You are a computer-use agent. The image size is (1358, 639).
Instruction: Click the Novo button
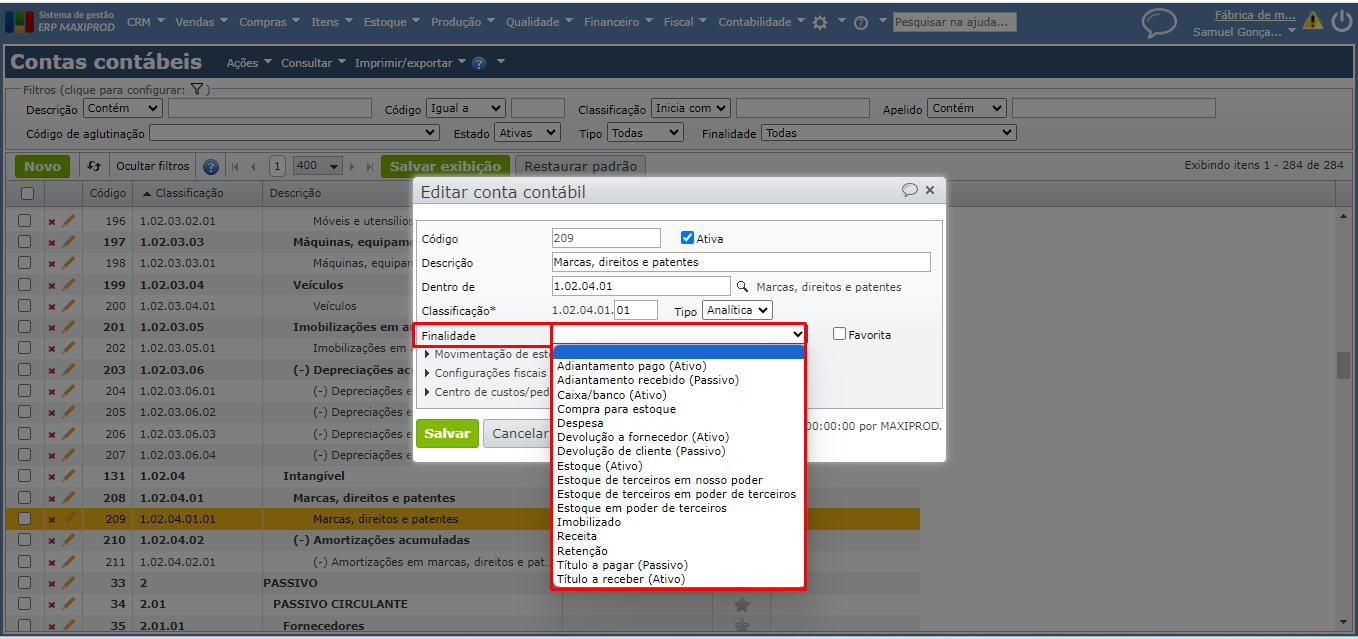coord(43,167)
